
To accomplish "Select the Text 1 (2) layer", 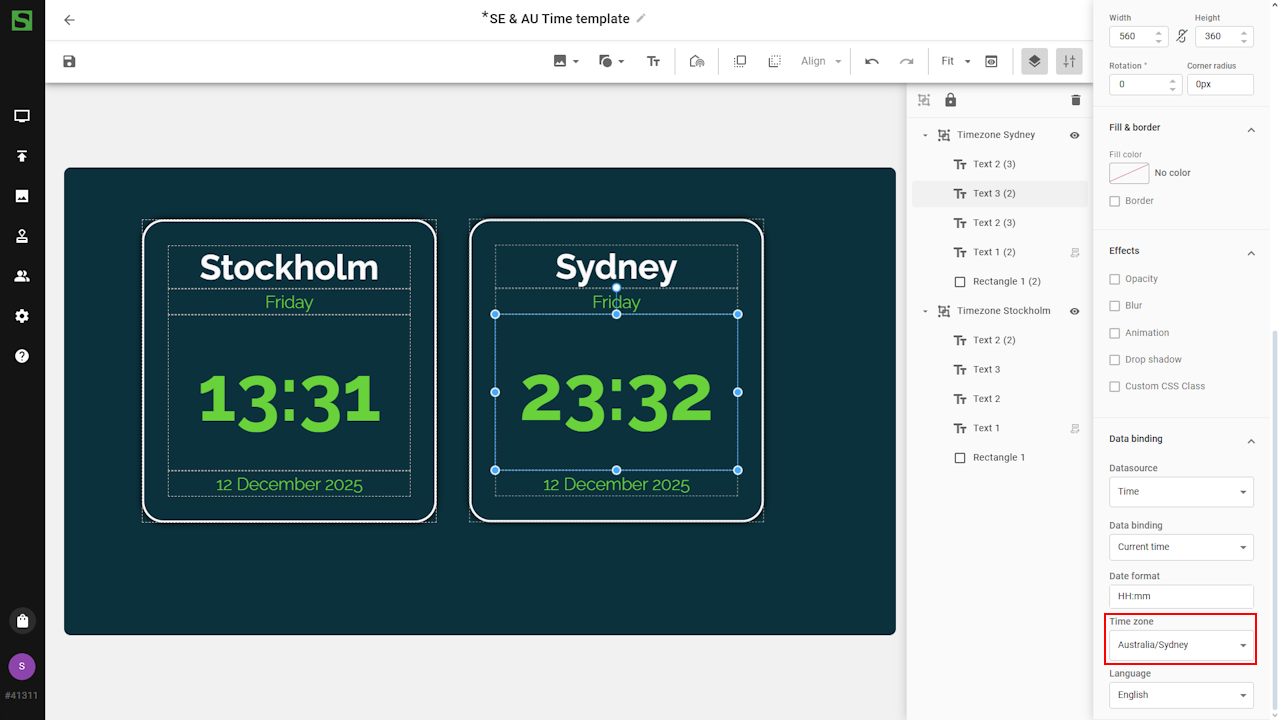I will coord(994,252).
